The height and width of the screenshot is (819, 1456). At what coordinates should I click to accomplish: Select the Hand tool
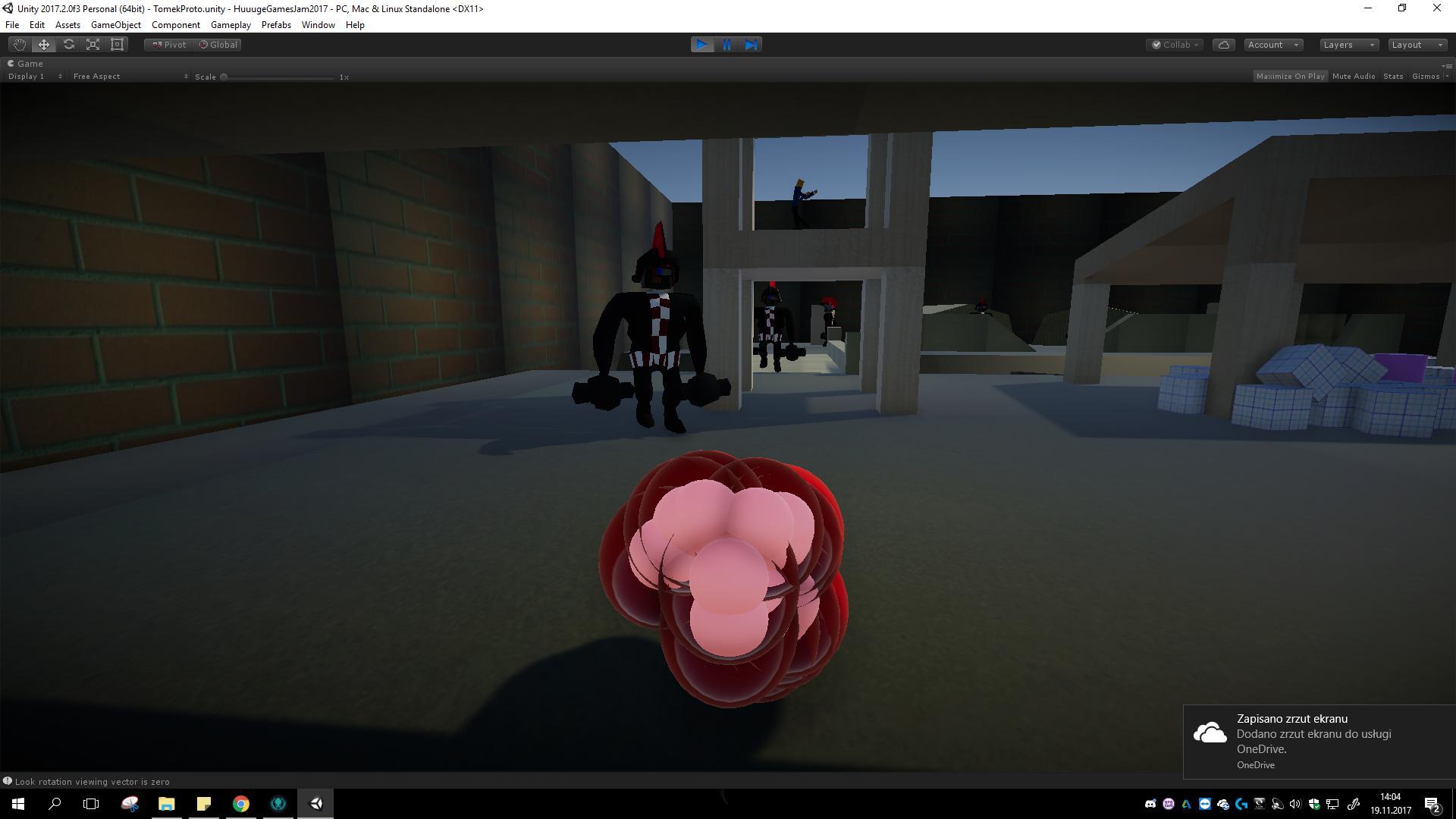pos(20,45)
